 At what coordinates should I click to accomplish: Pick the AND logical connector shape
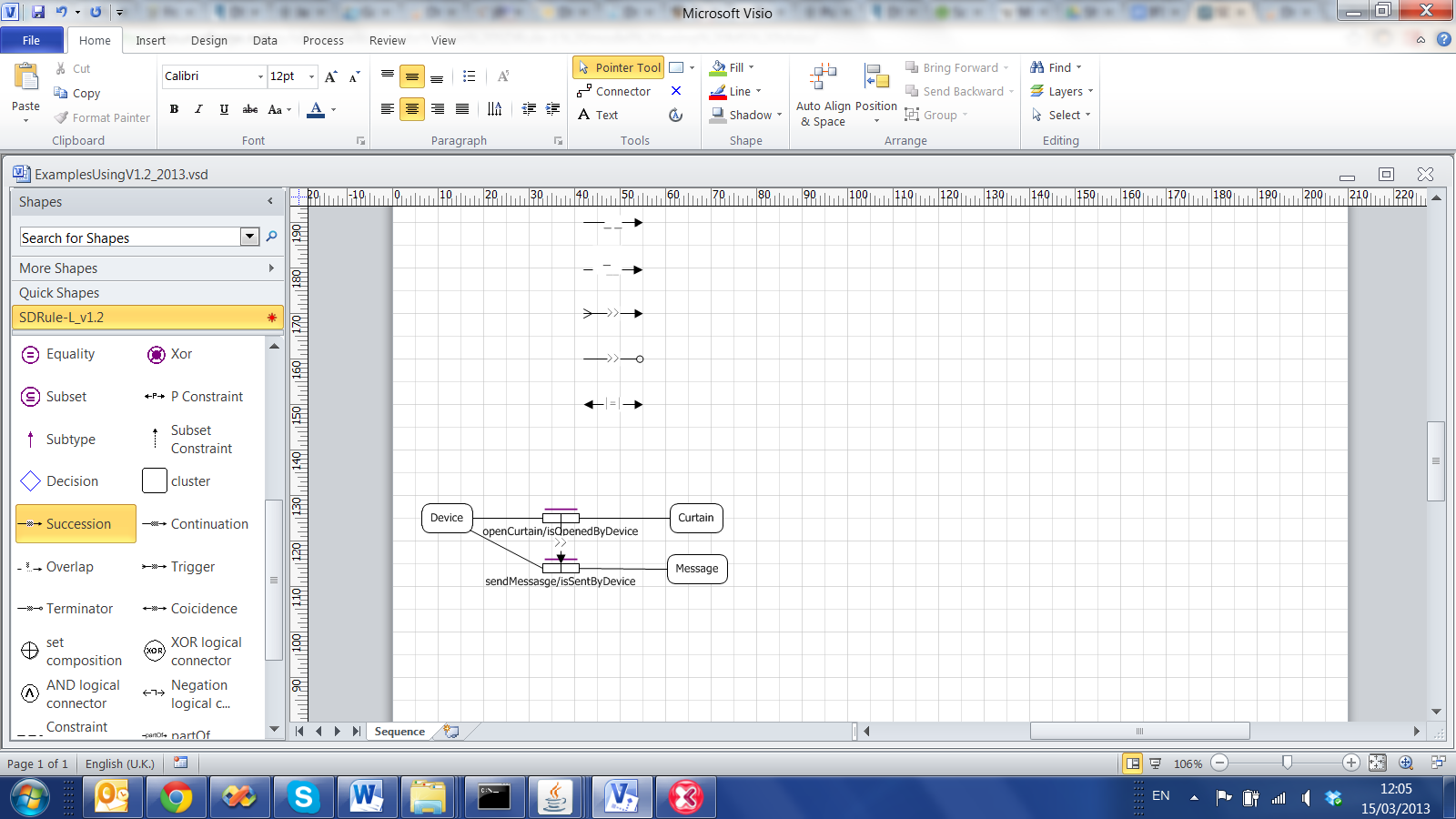[71, 694]
